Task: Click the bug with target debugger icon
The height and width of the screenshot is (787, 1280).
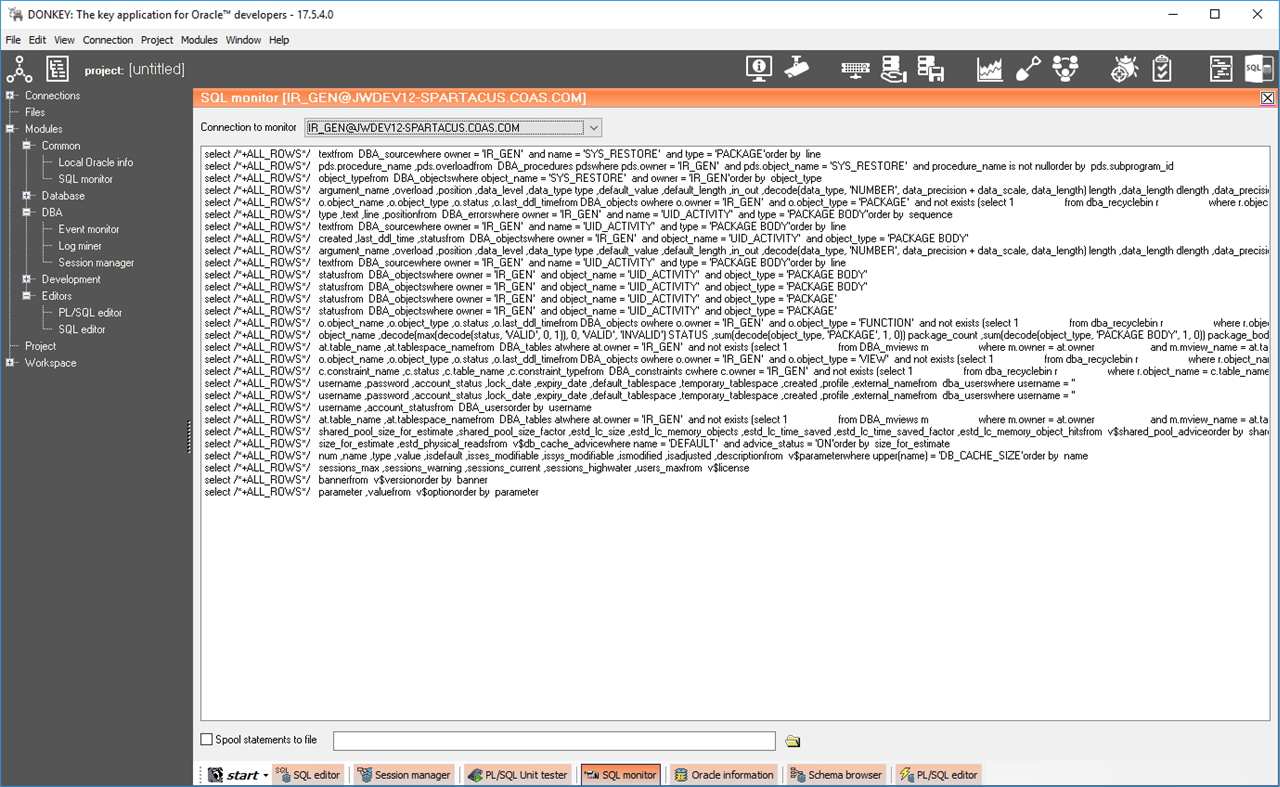Action: (1125, 68)
